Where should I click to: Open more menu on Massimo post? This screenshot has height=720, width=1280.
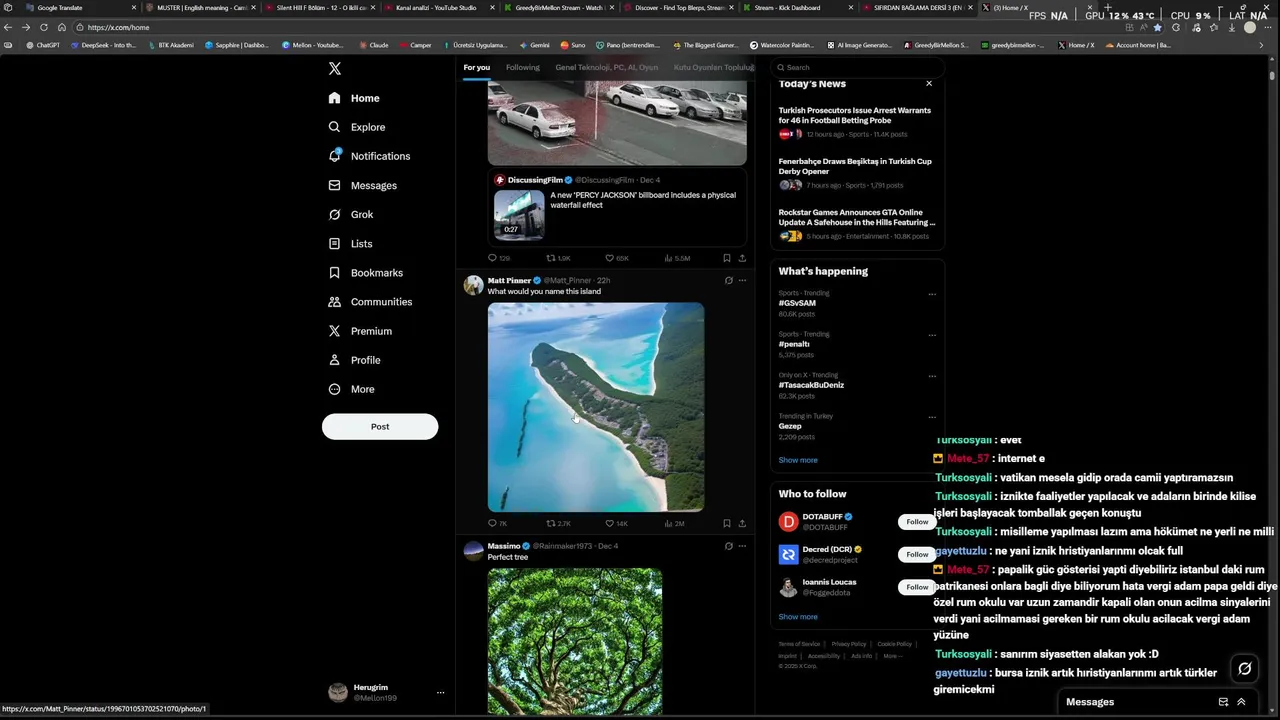tap(742, 547)
